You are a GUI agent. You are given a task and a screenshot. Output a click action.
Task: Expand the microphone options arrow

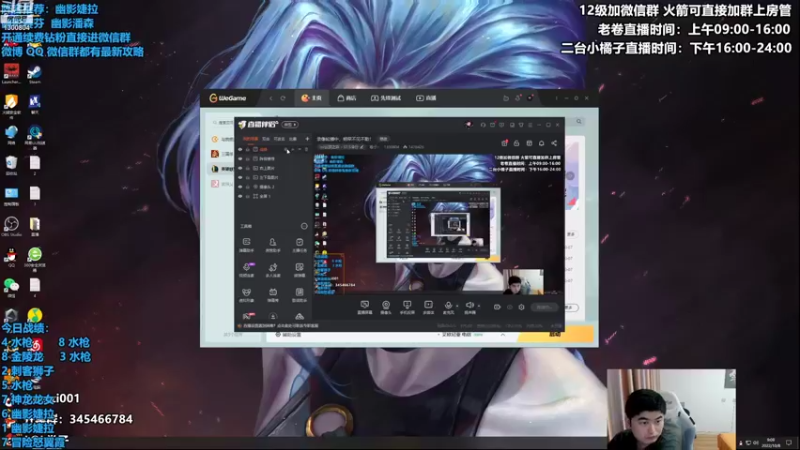[x=457, y=306]
